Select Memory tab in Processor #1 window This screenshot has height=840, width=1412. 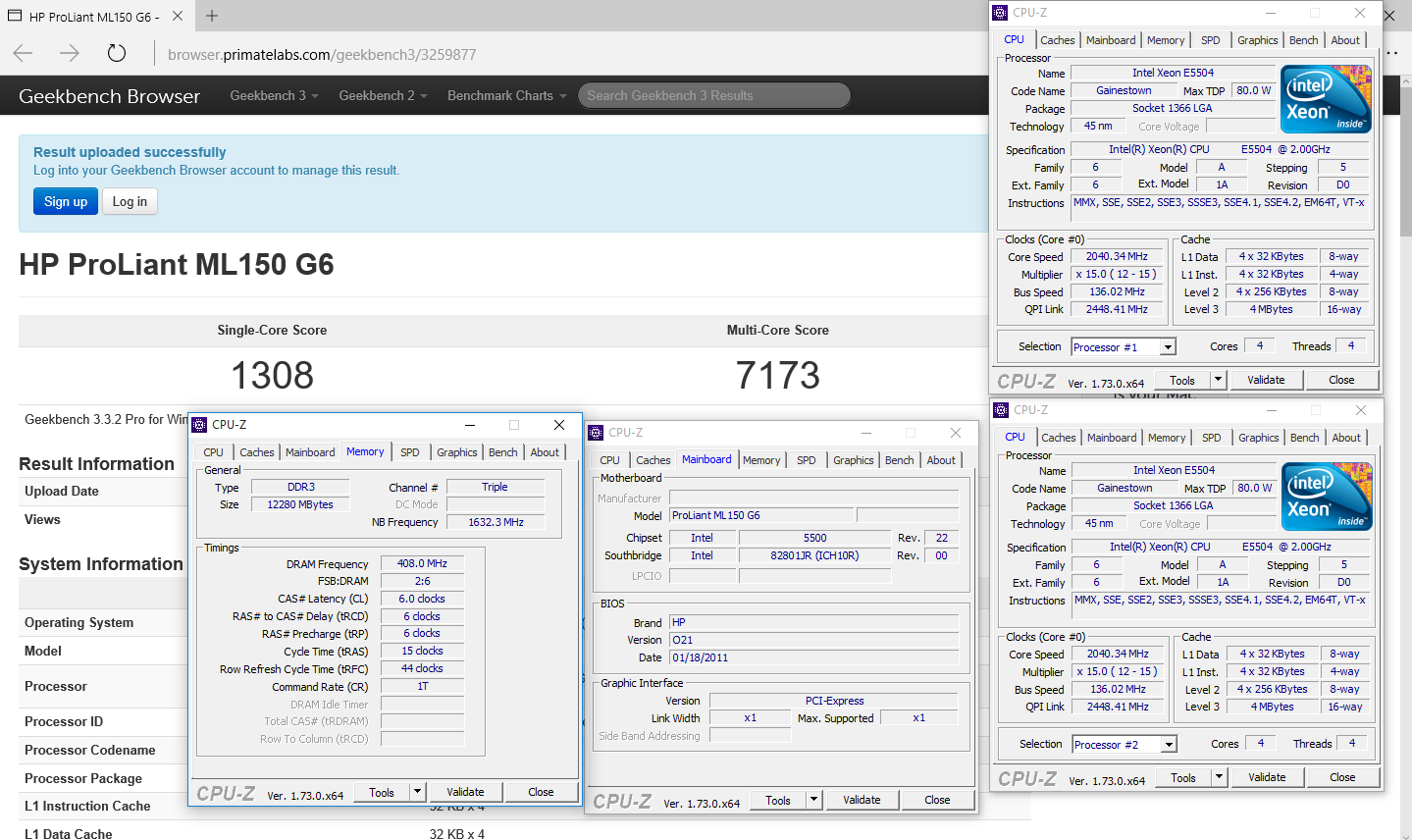point(1166,40)
